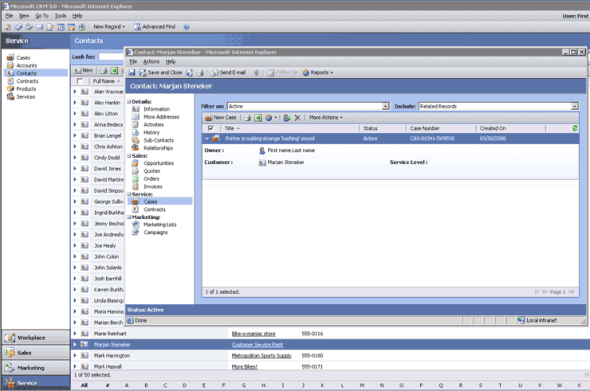This screenshot has width=590, height=391.
Task: Open the File menu in main CRM window
Action: coord(9,16)
